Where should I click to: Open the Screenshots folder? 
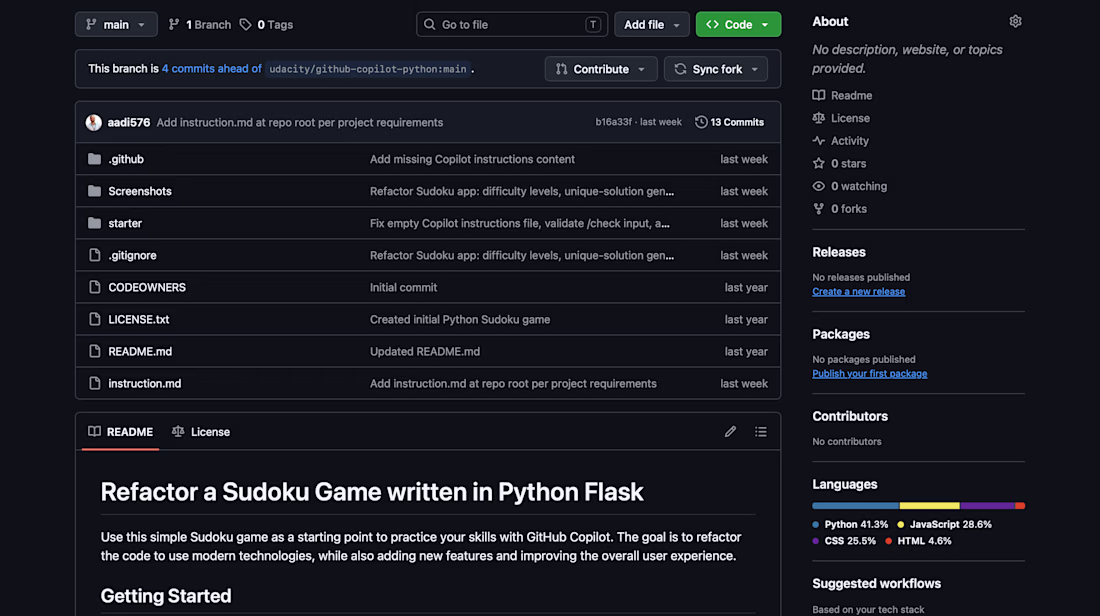(140, 191)
